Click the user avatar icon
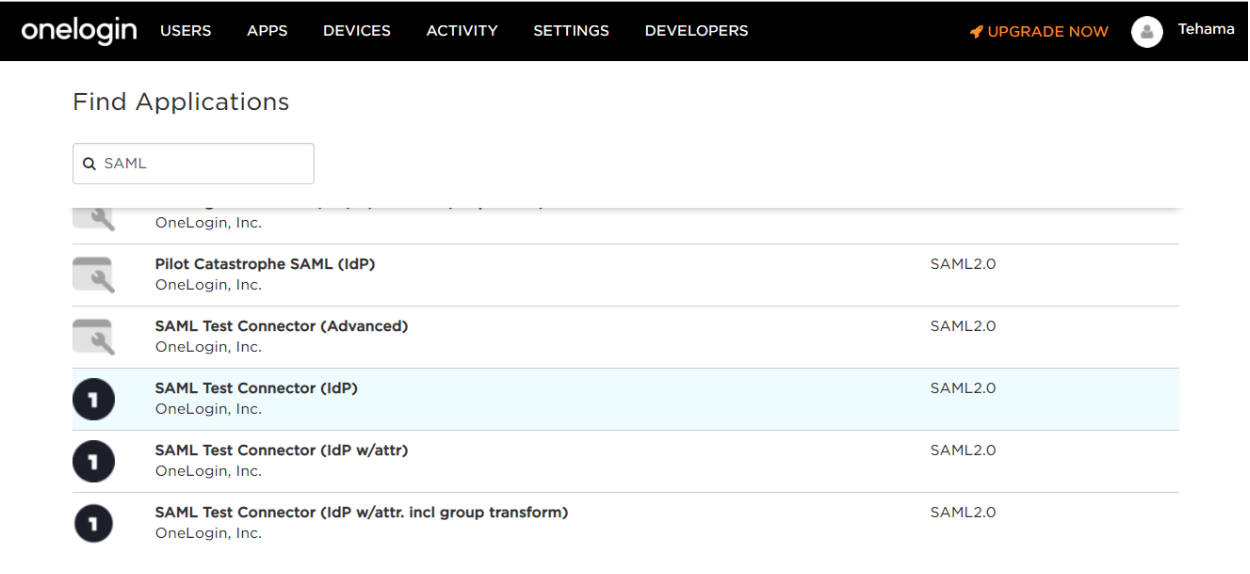 click(1147, 31)
